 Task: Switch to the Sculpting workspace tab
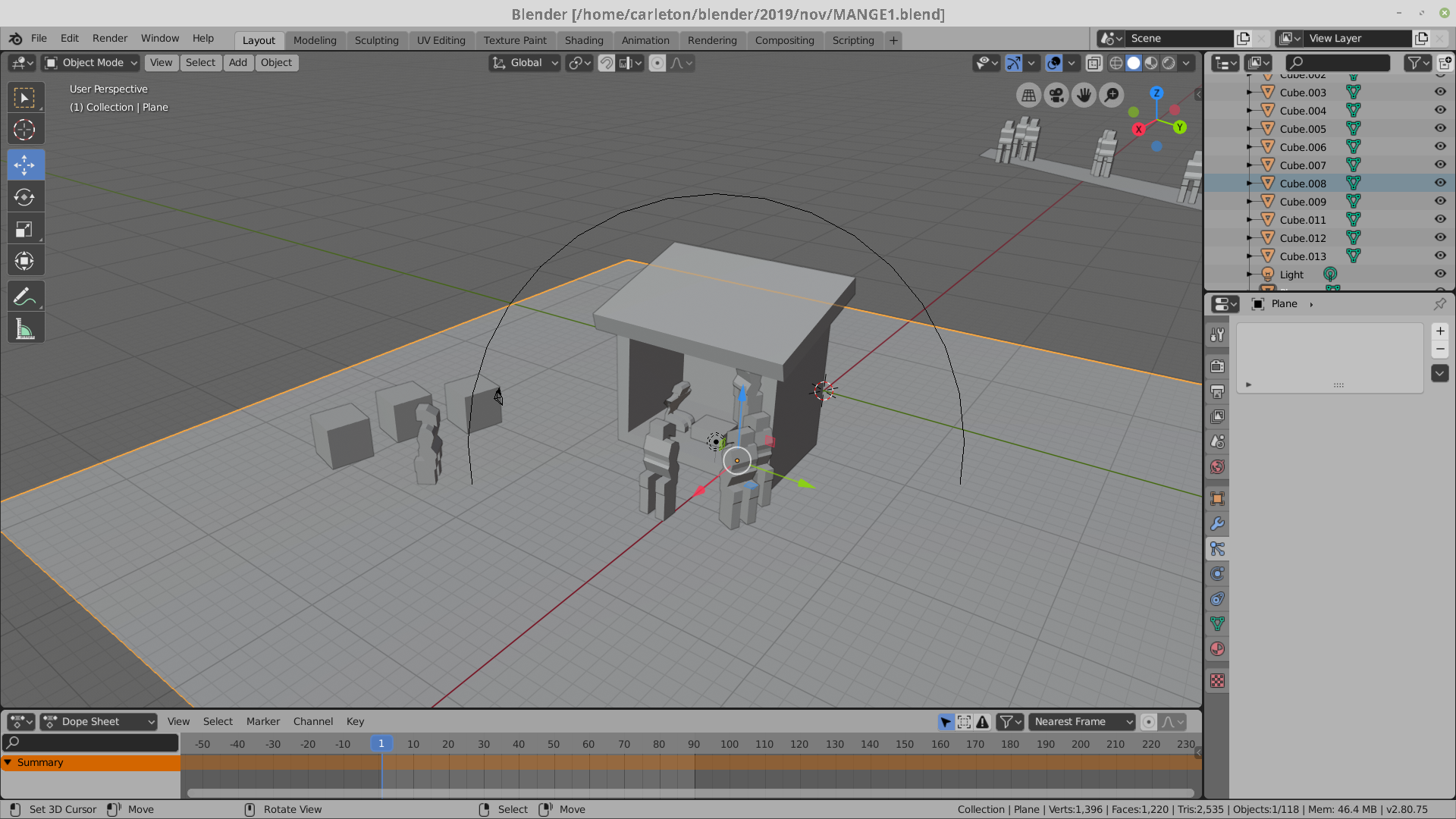(376, 40)
